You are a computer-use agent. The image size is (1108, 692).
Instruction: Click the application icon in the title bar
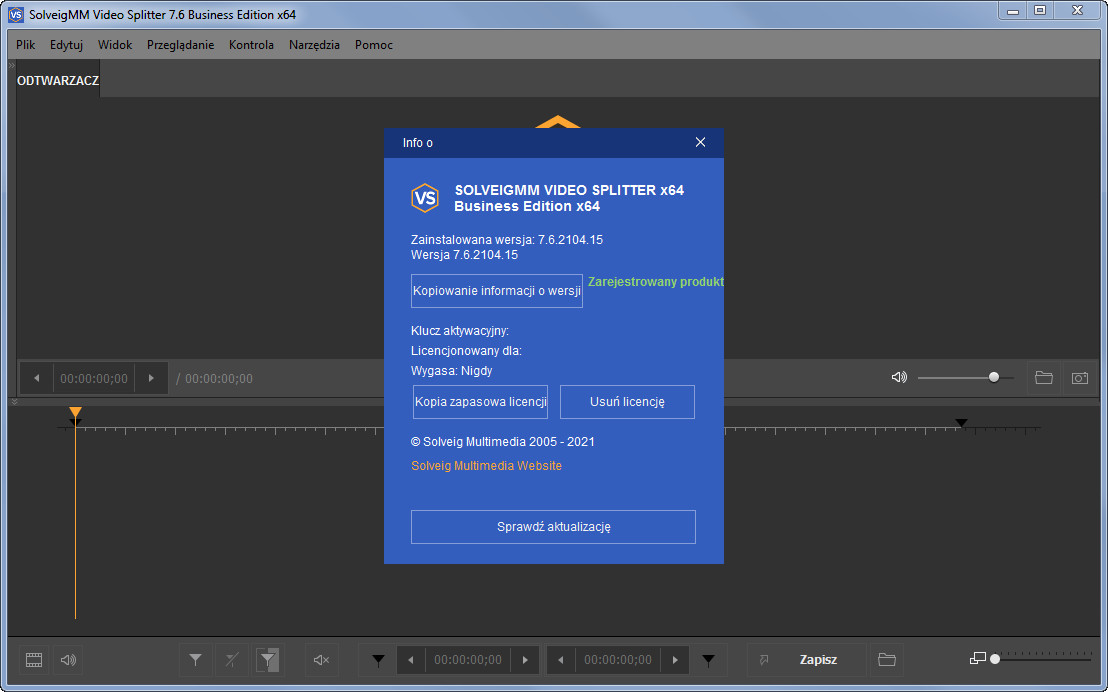coord(16,14)
